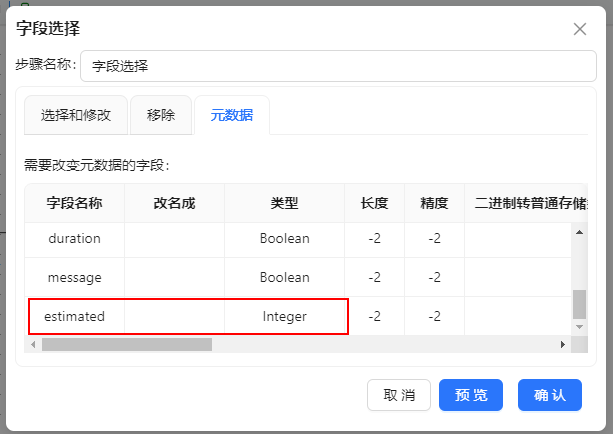The width and height of the screenshot is (613, 434).
Task: Select the 元数据 tab
Action: (x=231, y=115)
